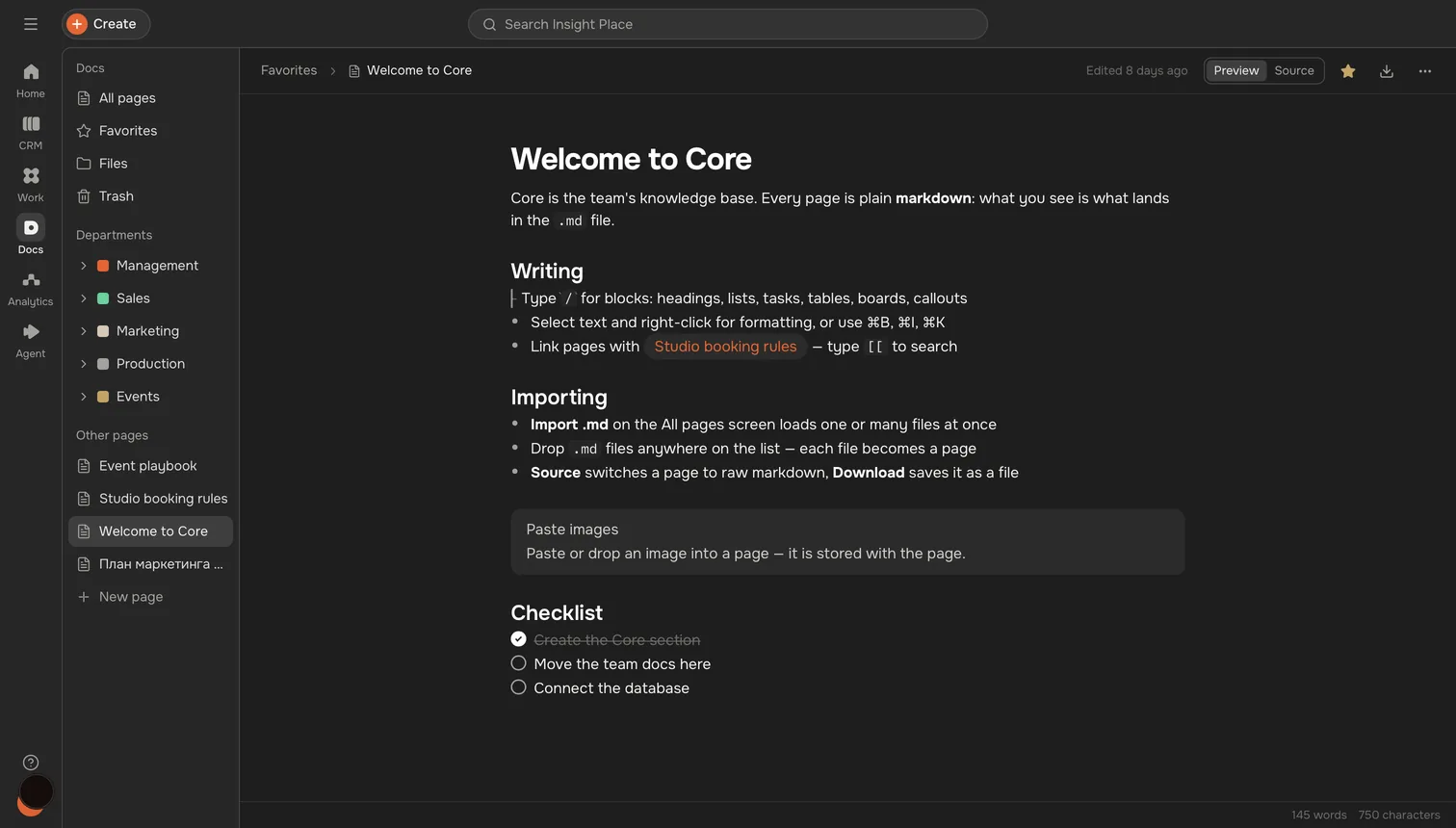Click the Search Insight Place field
This screenshot has width=1456, height=828.
pos(728,24)
